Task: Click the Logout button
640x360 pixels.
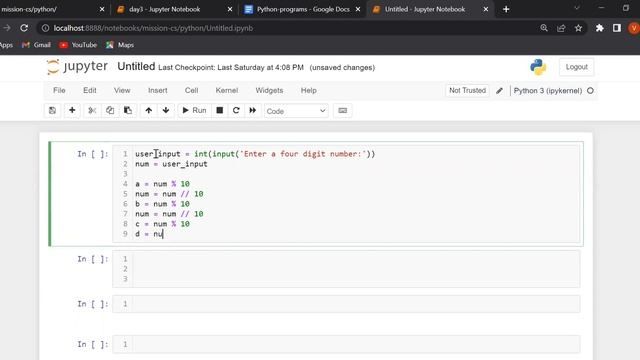Action: pyautogui.click(x=576, y=67)
